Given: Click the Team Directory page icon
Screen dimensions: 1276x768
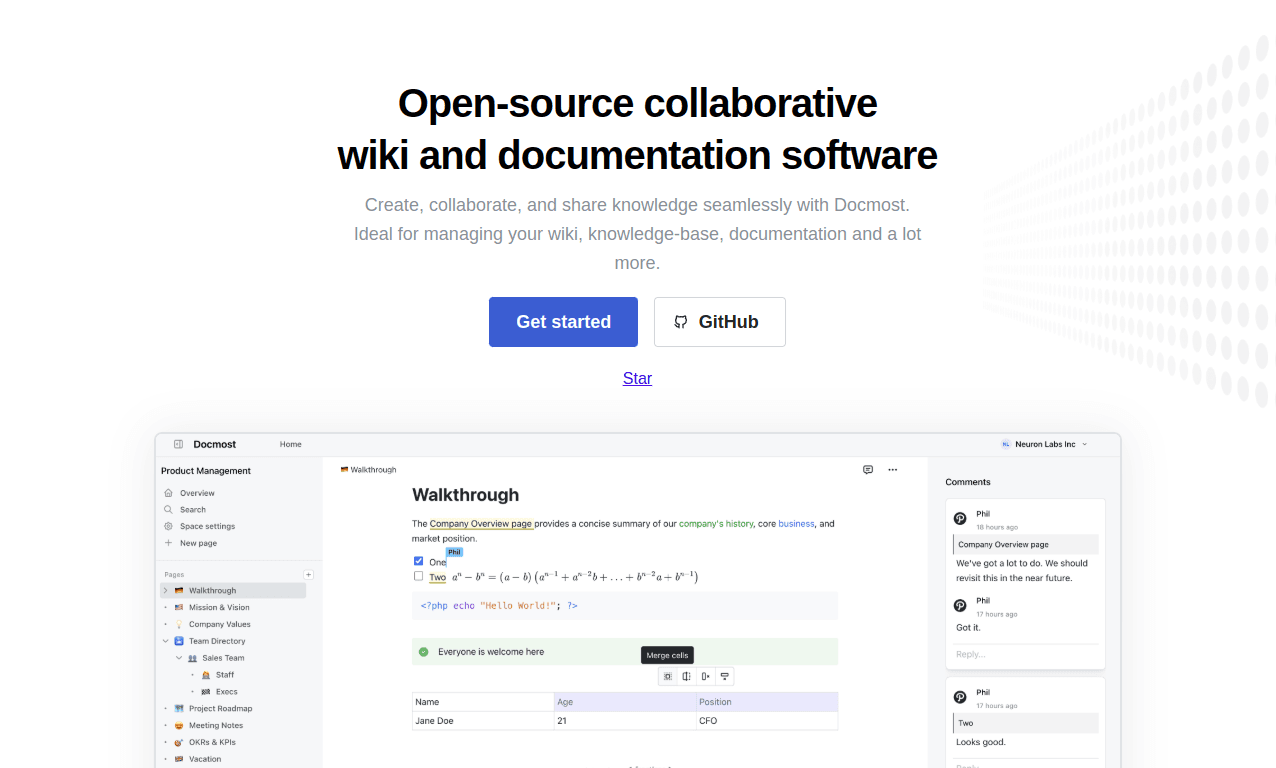Looking at the screenshot, I should tap(179, 641).
